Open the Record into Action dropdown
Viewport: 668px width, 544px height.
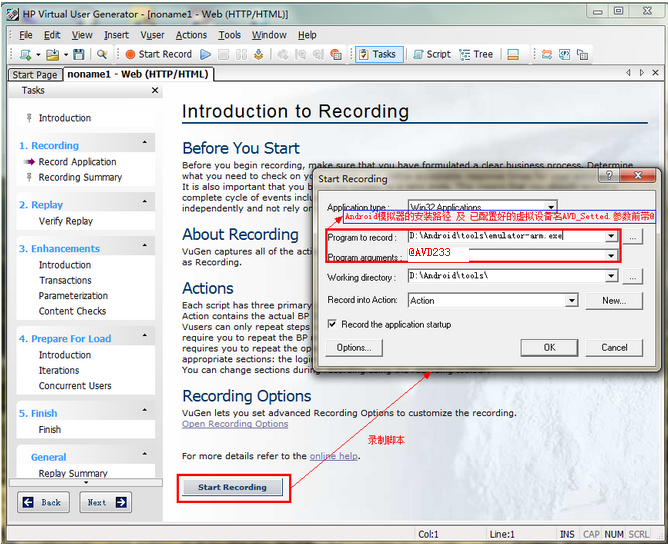(x=571, y=300)
